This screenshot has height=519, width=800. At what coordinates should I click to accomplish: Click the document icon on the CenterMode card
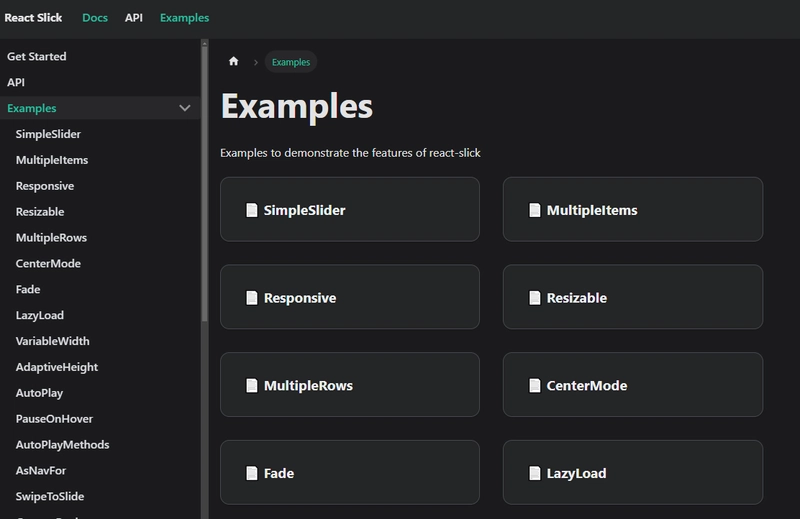[x=535, y=386]
